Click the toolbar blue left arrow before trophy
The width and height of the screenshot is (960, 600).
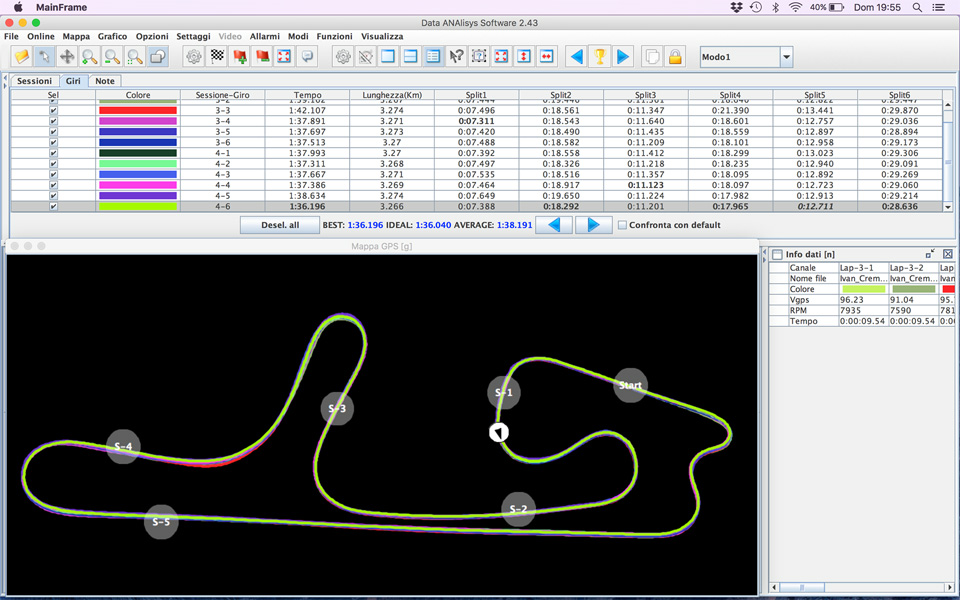[576, 57]
